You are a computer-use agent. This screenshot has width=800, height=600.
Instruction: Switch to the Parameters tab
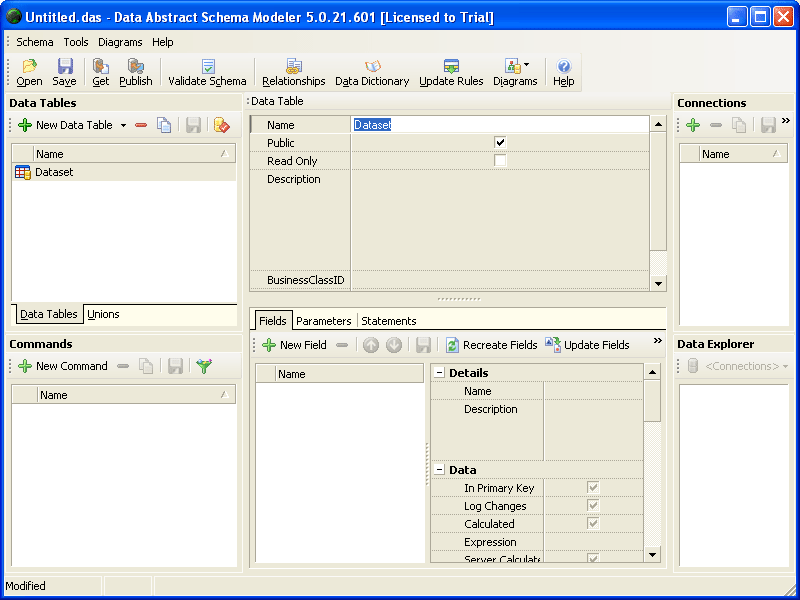tap(323, 321)
